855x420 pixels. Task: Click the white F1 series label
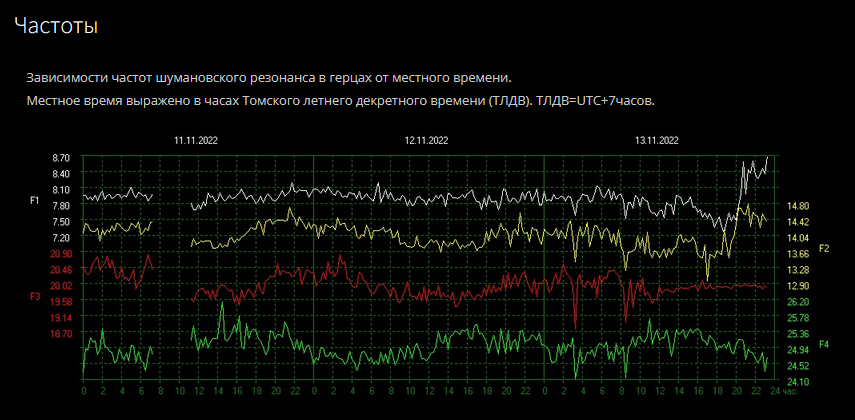[35, 201]
